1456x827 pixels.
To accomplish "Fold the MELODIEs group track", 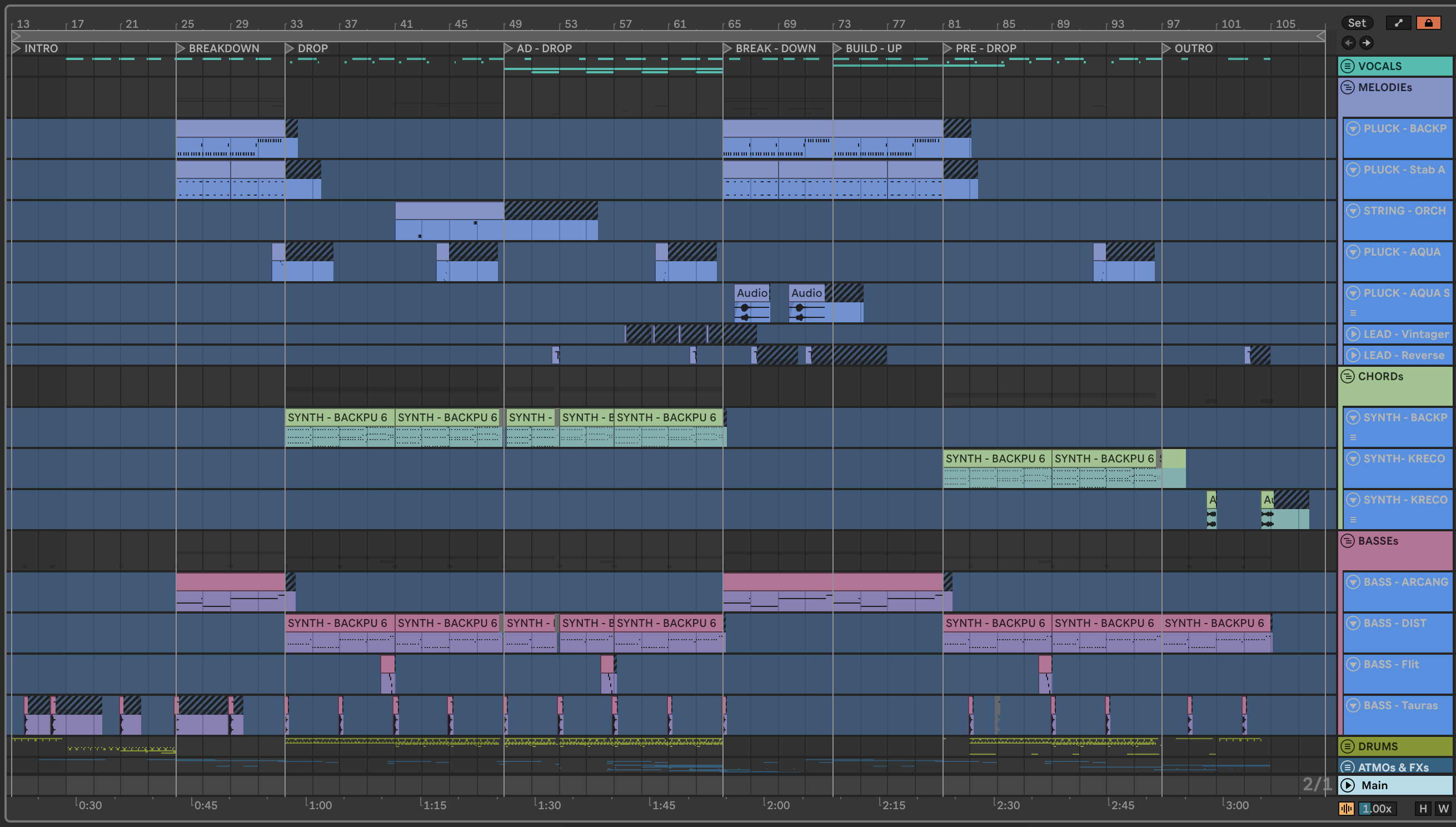I will [1347, 87].
